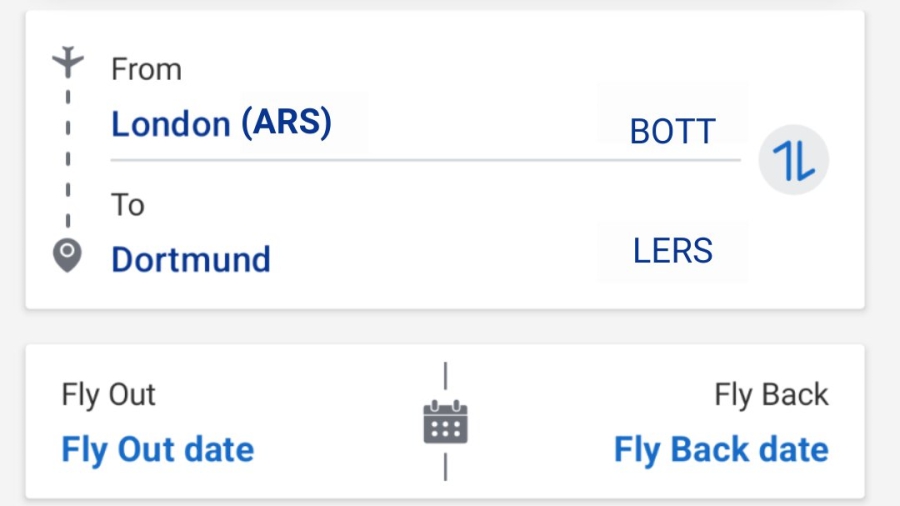Open the calendar icon between dates
Image resolution: width=900 pixels, height=506 pixels.
point(445,422)
